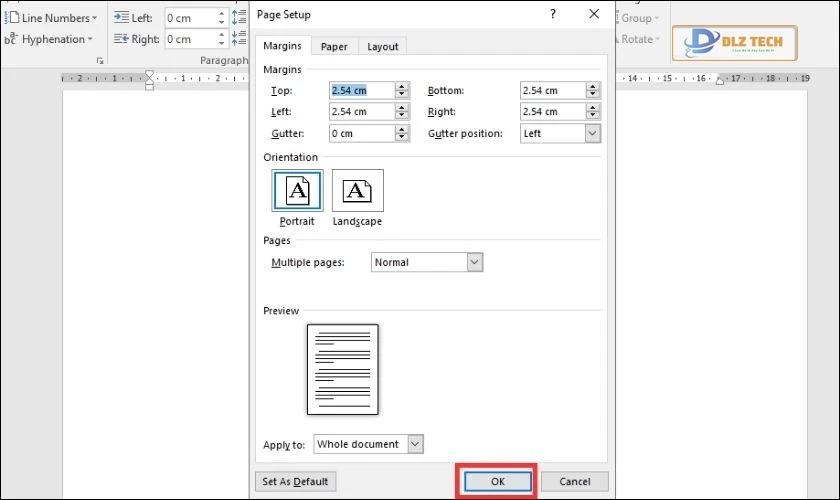Select the Landscape orientation icon
840x500 pixels.
(357, 190)
